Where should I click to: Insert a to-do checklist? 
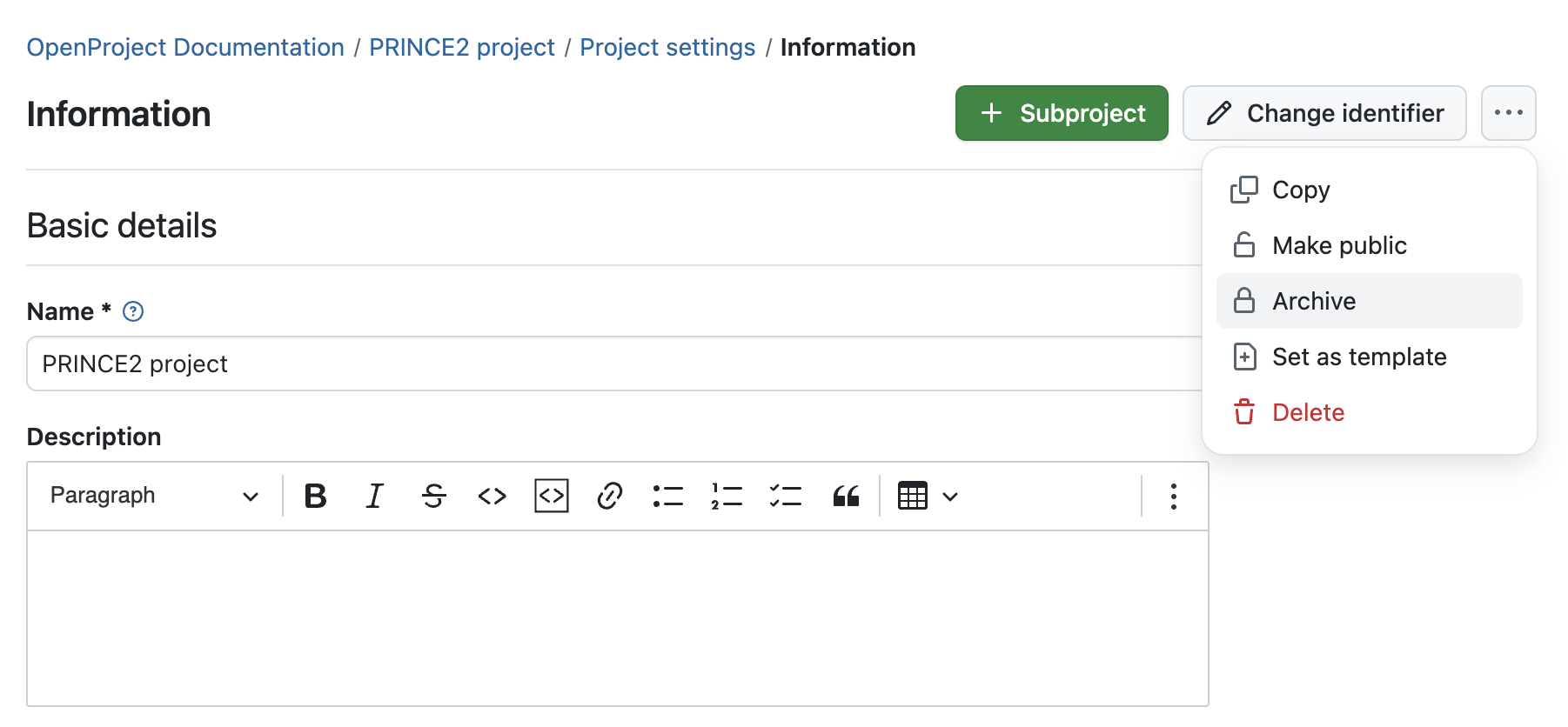(x=786, y=496)
